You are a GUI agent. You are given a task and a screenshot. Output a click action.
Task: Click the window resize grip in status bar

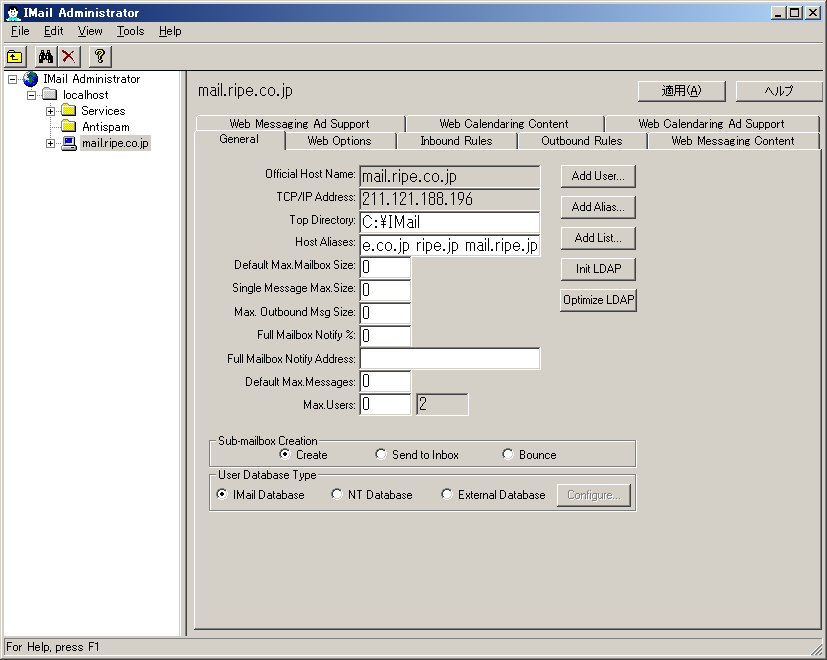click(x=817, y=649)
